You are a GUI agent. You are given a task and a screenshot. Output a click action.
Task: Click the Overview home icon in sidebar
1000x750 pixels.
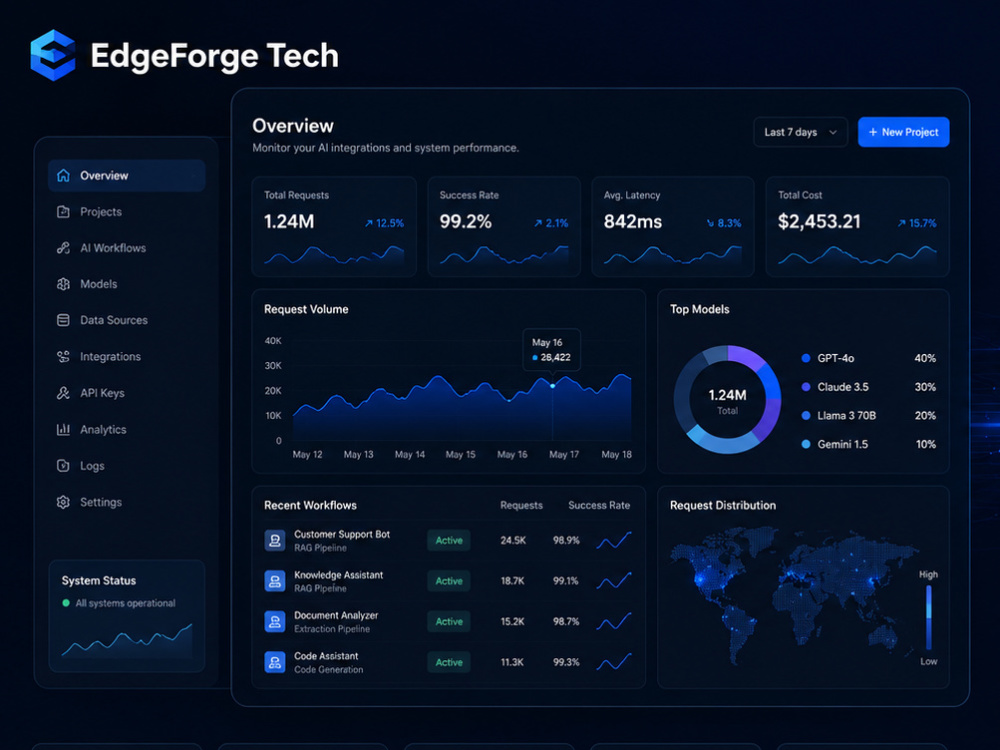pos(63,175)
